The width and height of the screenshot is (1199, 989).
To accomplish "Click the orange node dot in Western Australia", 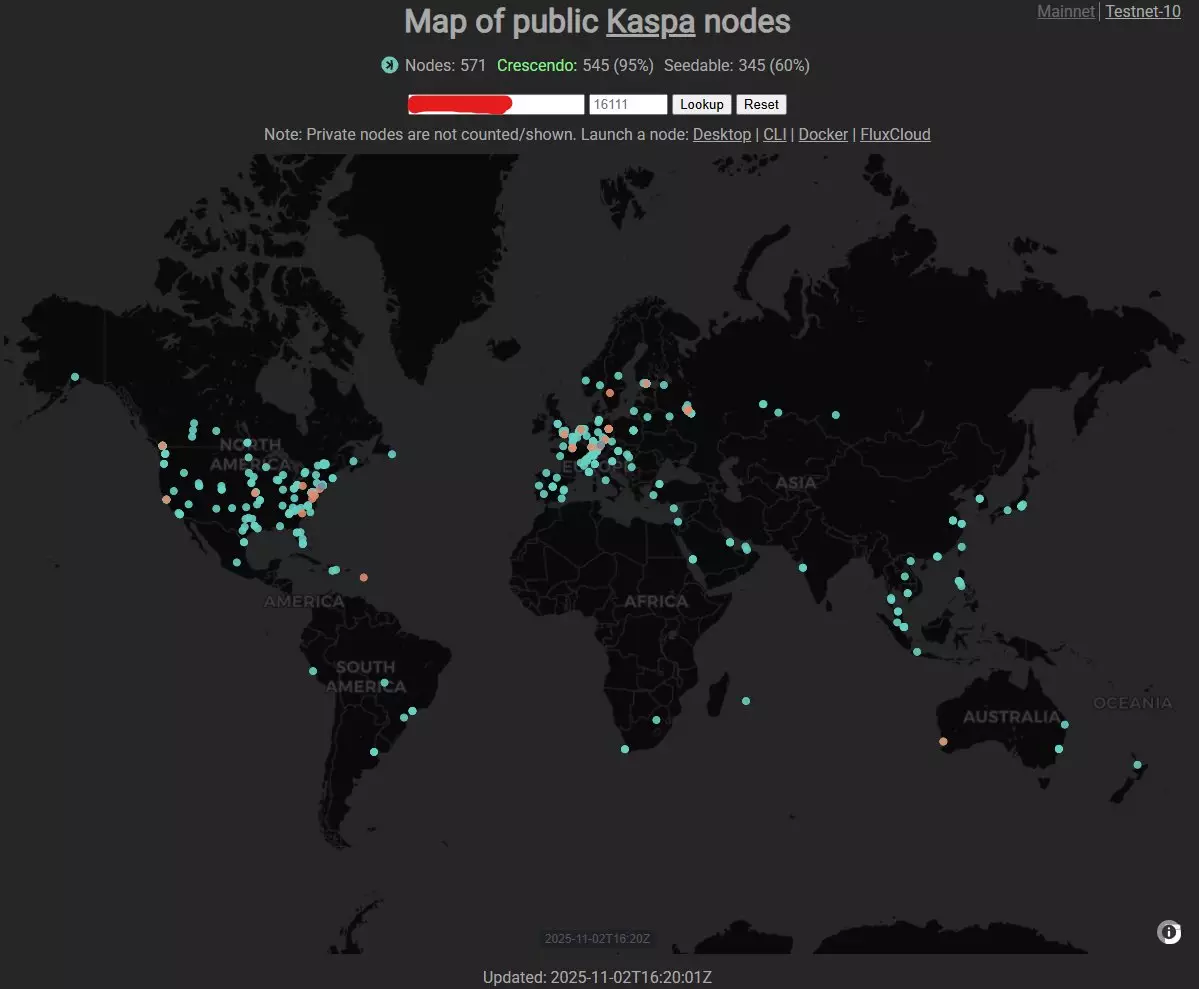I will (943, 742).
